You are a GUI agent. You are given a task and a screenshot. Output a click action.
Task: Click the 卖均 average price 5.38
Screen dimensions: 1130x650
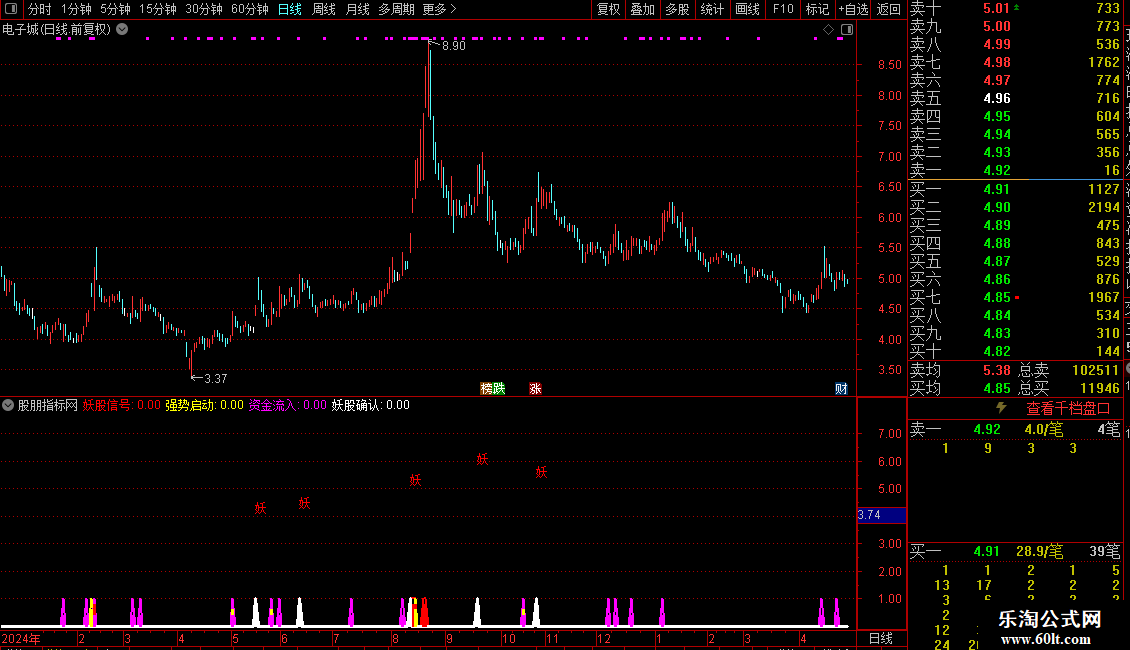point(997,370)
